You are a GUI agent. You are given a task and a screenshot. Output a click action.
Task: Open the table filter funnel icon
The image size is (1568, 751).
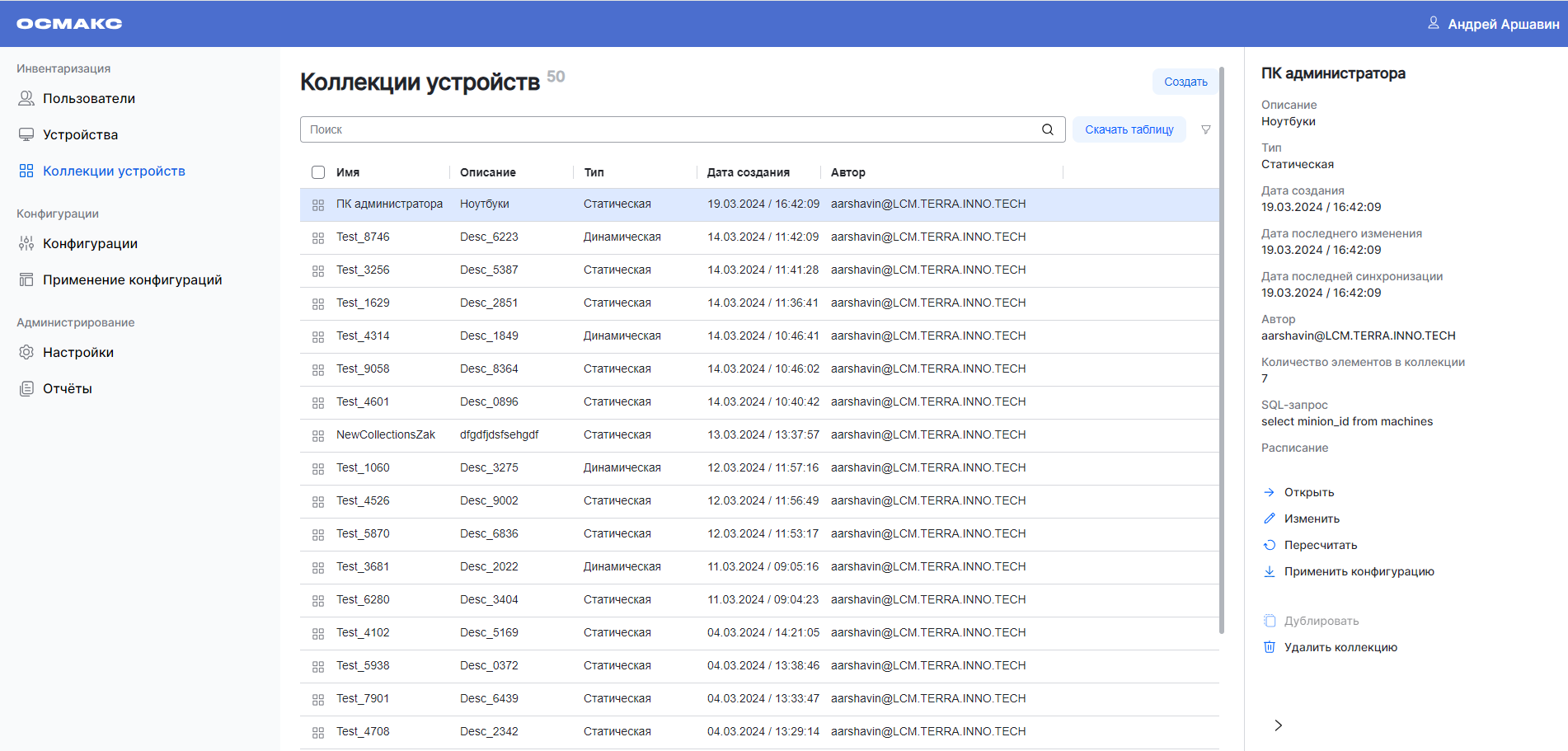point(1205,129)
